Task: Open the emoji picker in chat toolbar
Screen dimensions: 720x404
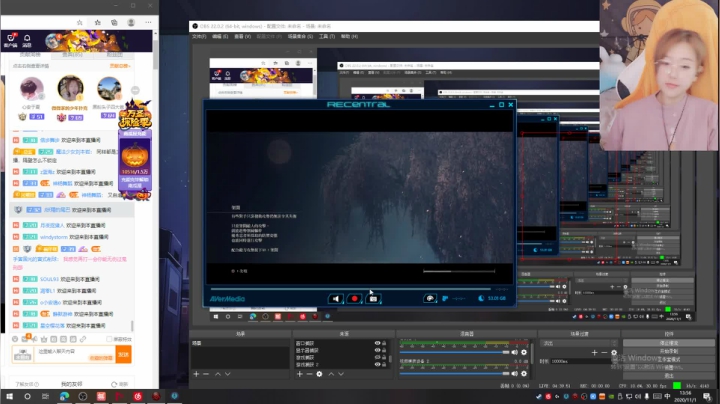Action: (x=15, y=339)
